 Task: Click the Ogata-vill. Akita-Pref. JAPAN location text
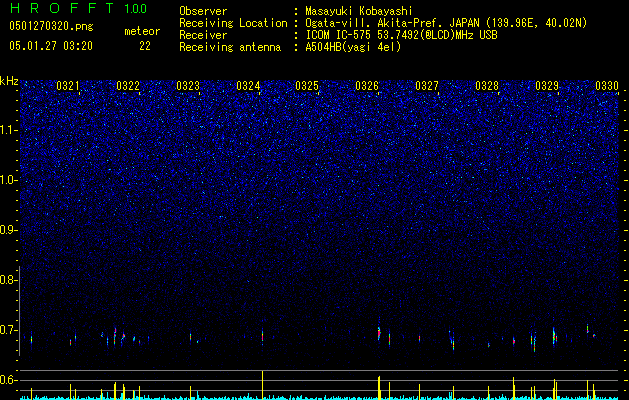(x=446, y=23)
